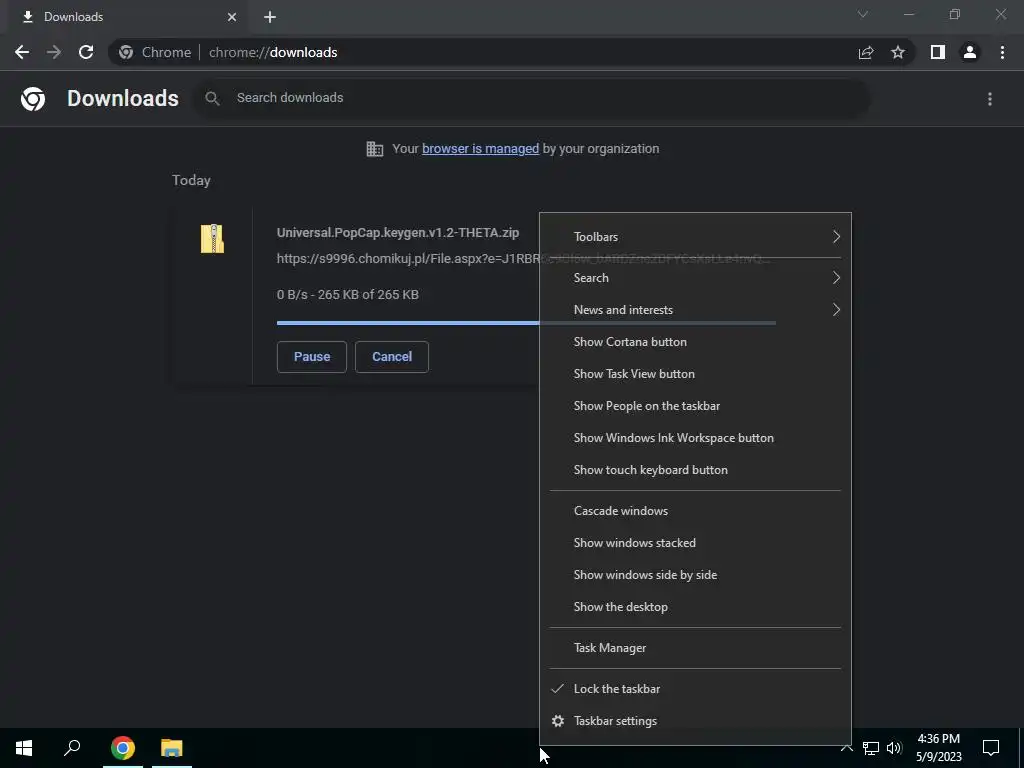The width and height of the screenshot is (1024, 768).
Task: Open the 'browser is managed' link
Action: coord(481,149)
